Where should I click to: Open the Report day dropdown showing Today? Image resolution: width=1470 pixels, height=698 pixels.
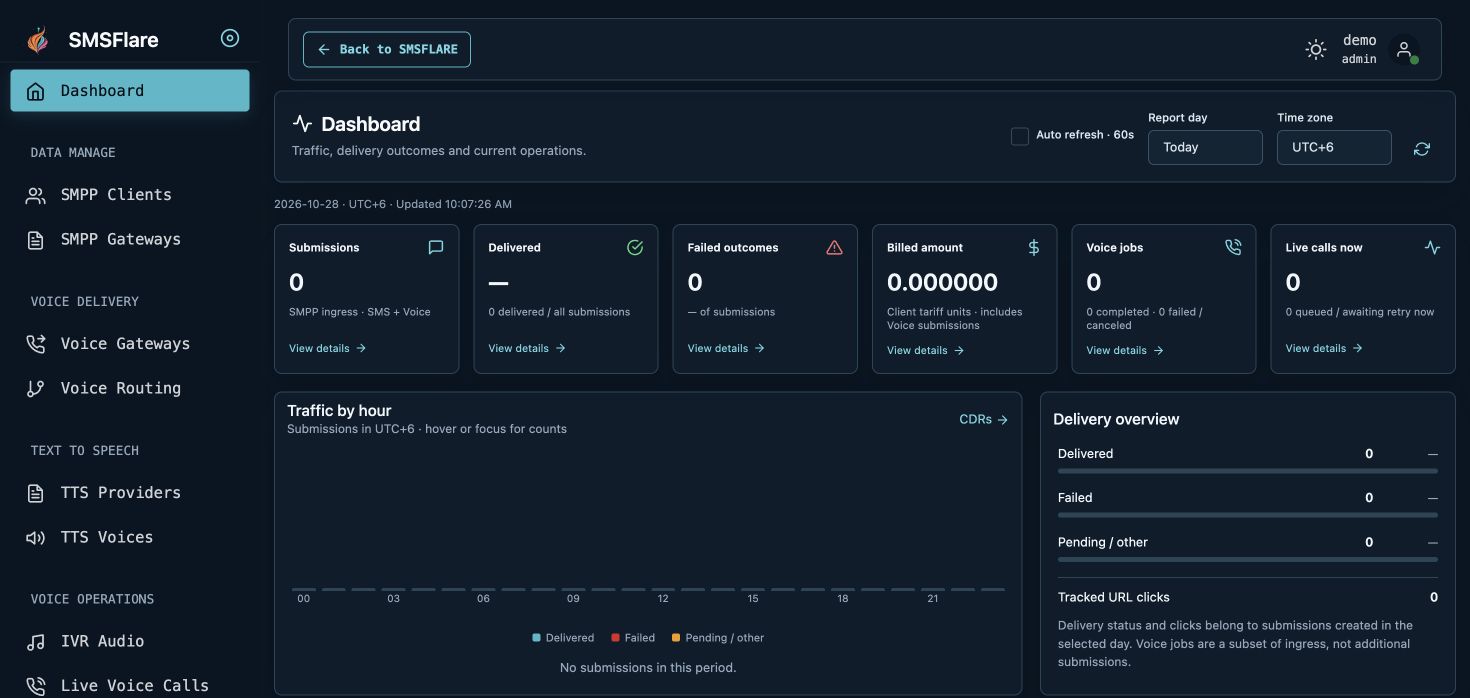[1205, 147]
